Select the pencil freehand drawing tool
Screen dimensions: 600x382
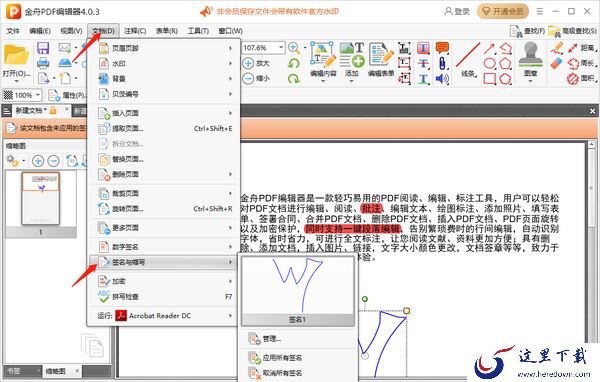(x=557, y=48)
